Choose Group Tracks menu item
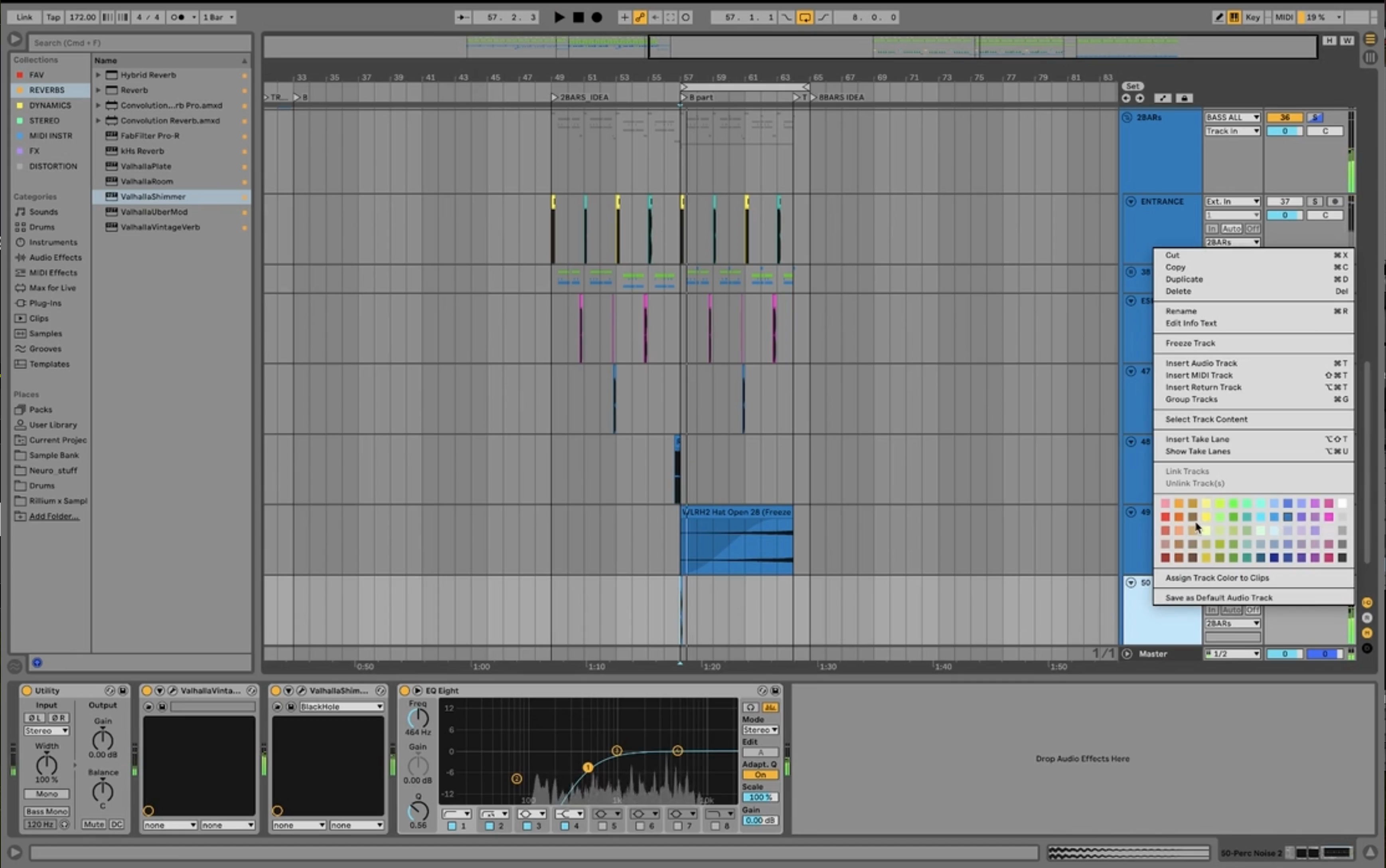 coord(1254,400)
